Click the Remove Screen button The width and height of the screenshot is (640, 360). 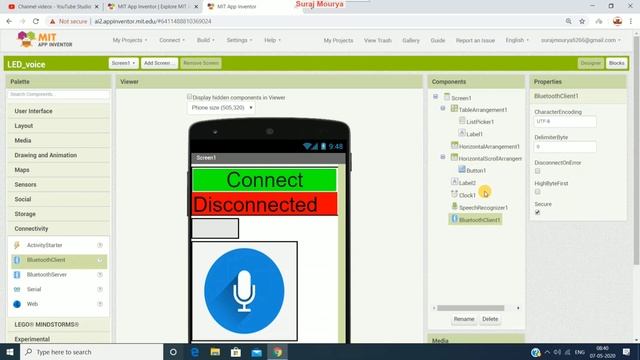[201, 63]
